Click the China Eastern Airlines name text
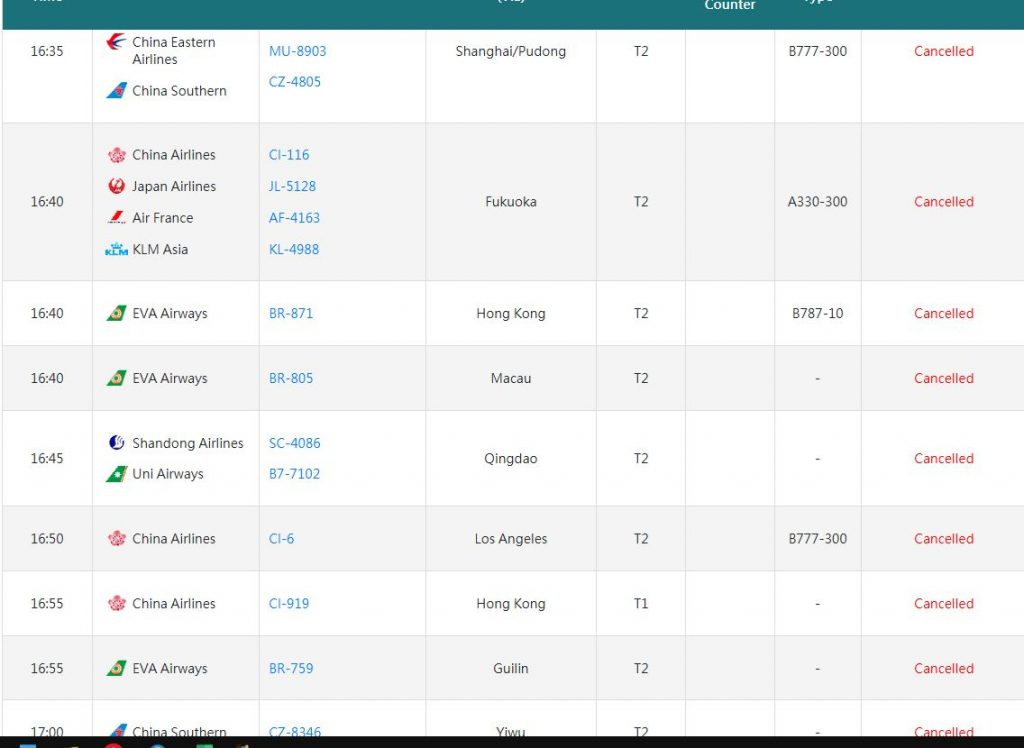 coord(174,50)
